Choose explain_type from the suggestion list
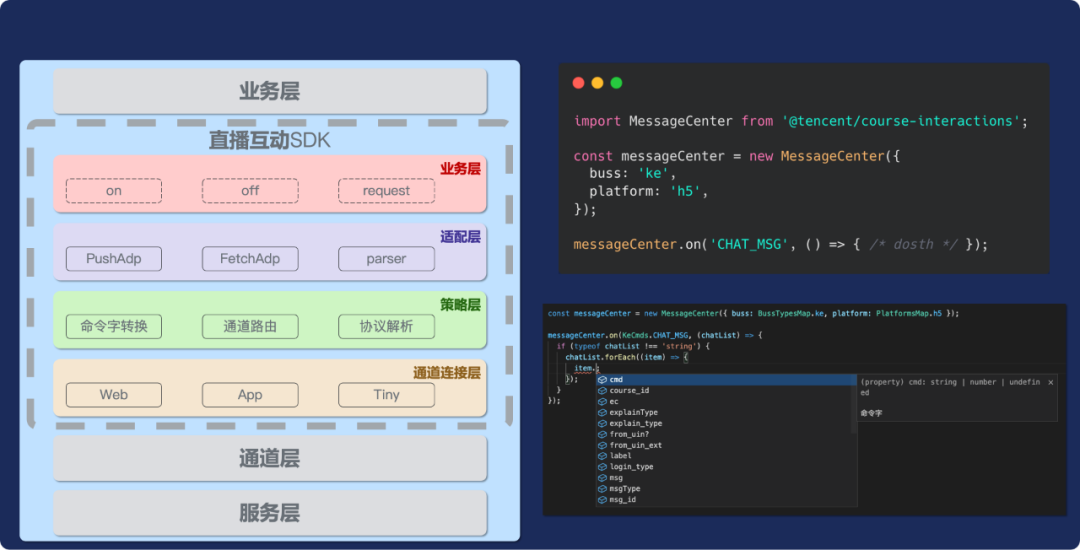Viewport: 1080px width, 550px height. [x=636, y=423]
